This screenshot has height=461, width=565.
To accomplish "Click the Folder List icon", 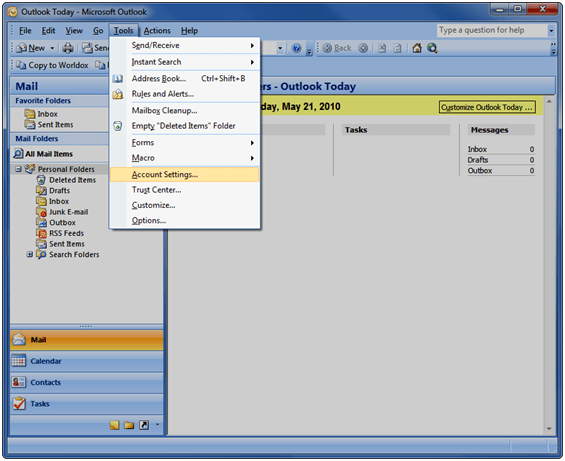I will (x=129, y=425).
